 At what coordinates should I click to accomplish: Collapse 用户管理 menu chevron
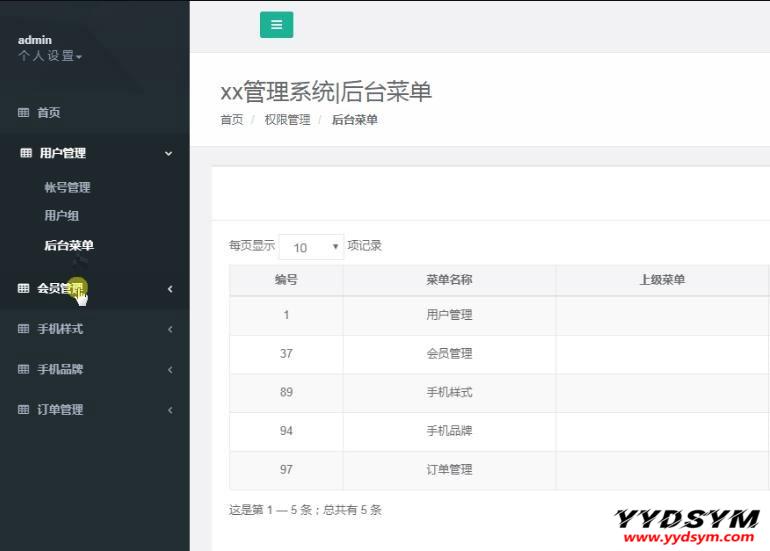[x=168, y=153]
